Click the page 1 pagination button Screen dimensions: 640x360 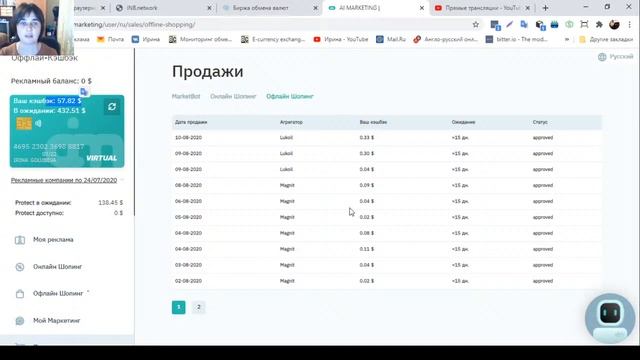click(178, 307)
